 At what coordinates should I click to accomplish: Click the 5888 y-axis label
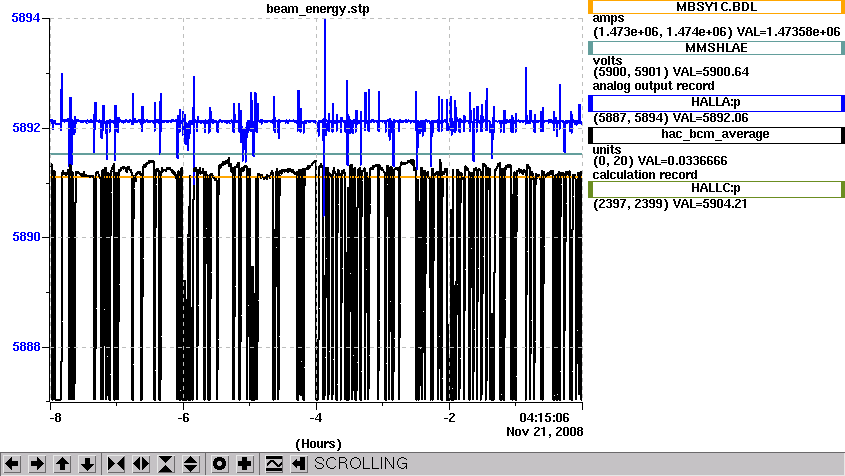pos(26,347)
